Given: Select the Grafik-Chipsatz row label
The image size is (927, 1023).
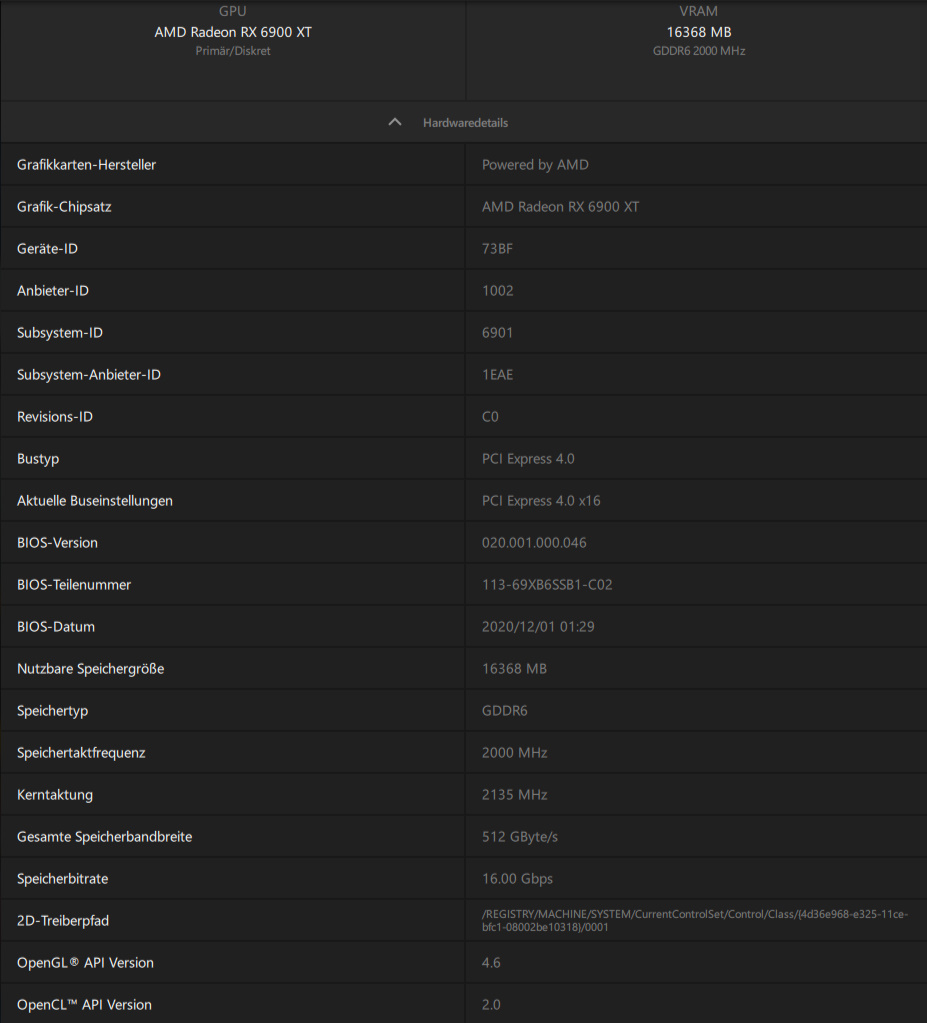Looking at the screenshot, I should tap(64, 207).
